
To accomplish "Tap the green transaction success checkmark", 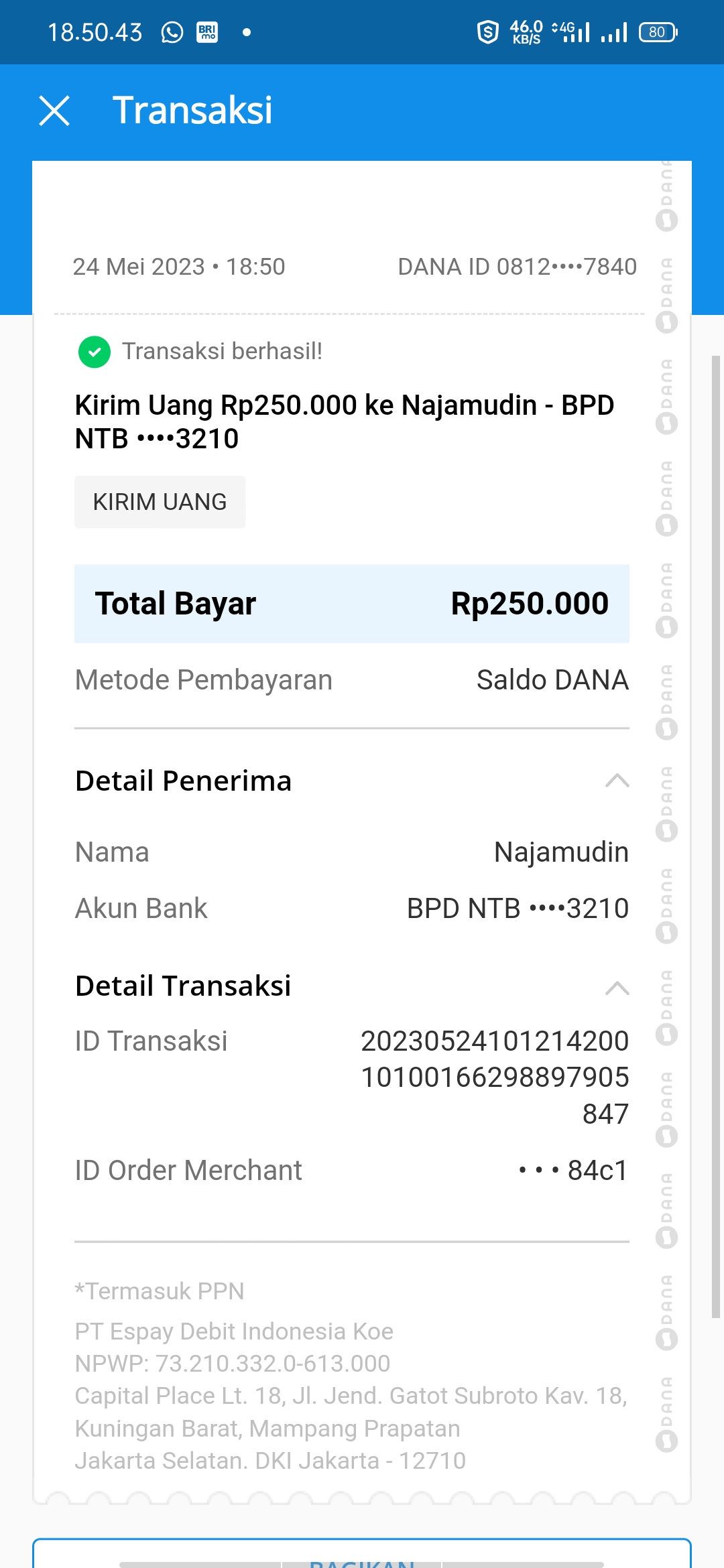I will click(x=95, y=352).
